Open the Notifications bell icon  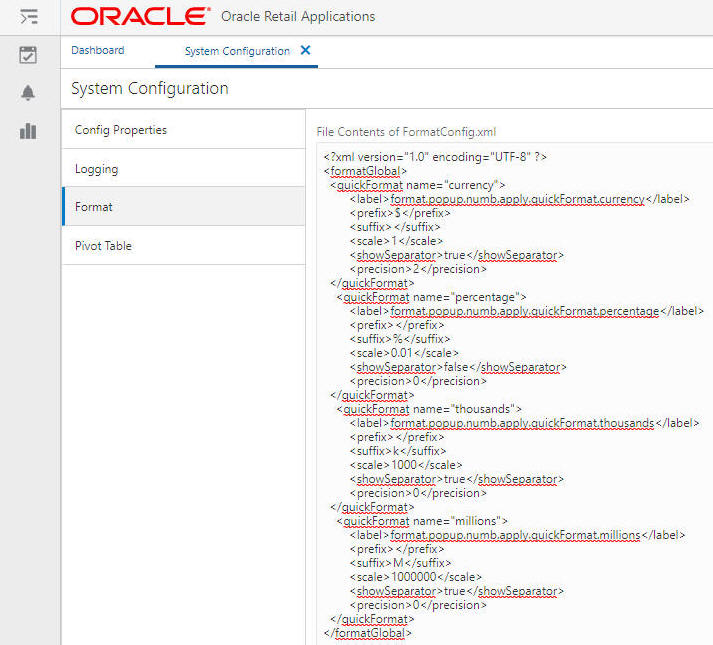(28, 92)
